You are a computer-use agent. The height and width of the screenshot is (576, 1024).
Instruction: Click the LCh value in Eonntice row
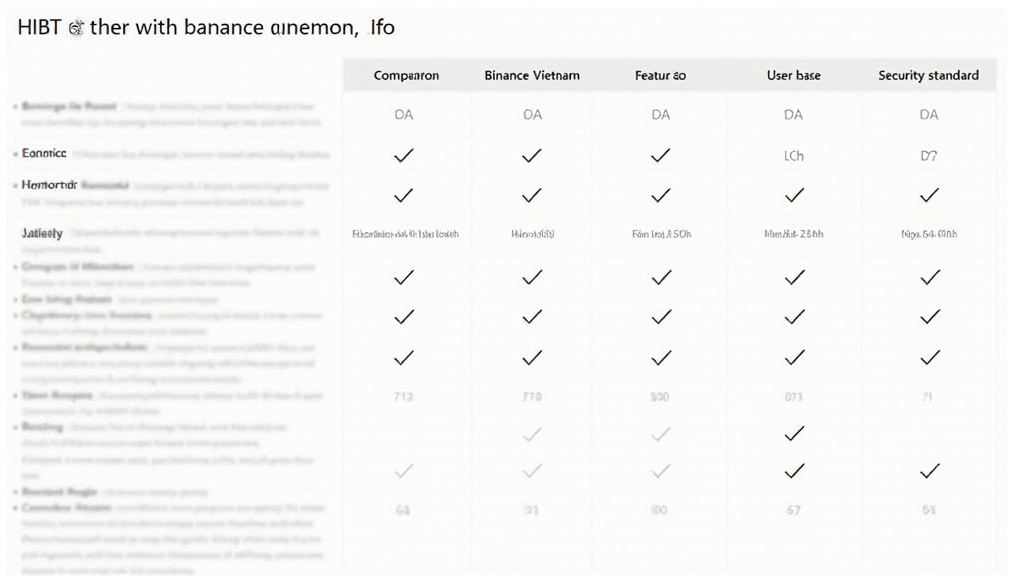click(x=793, y=156)
